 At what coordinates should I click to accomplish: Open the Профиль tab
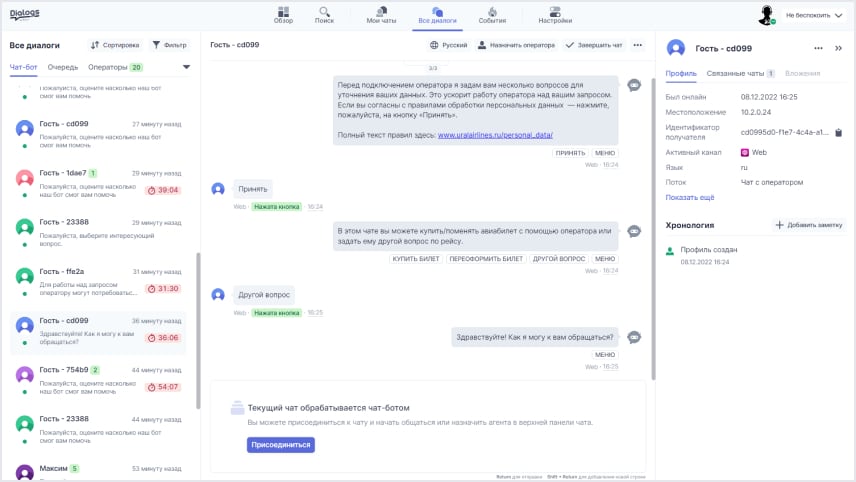point(681,73)
